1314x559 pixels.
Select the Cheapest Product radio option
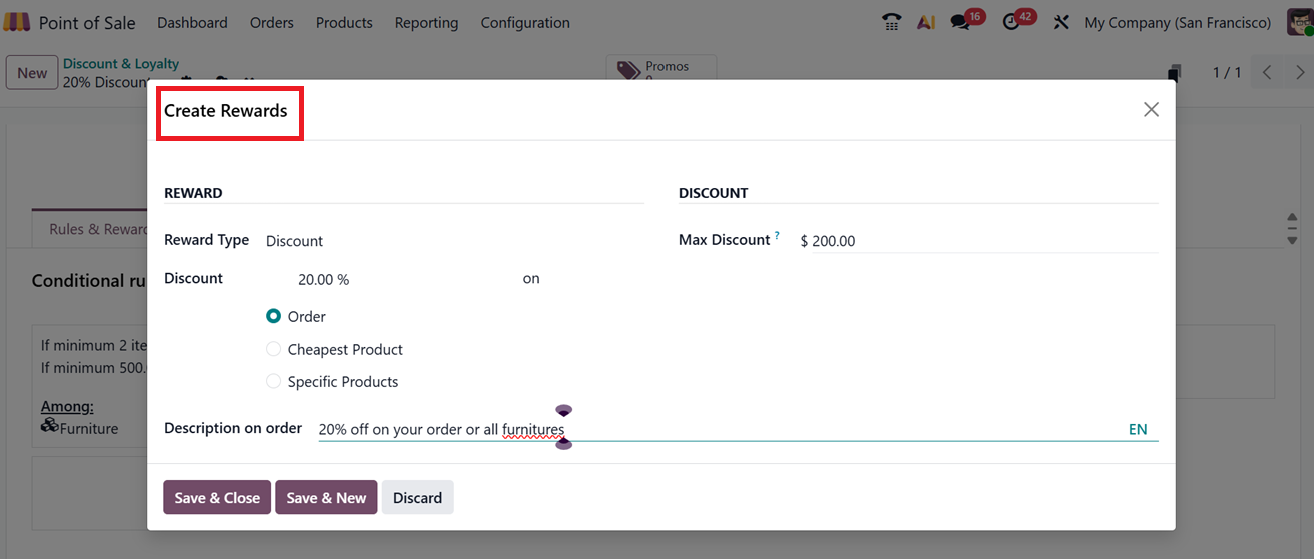pyautogui.click(x=274, y=350)
